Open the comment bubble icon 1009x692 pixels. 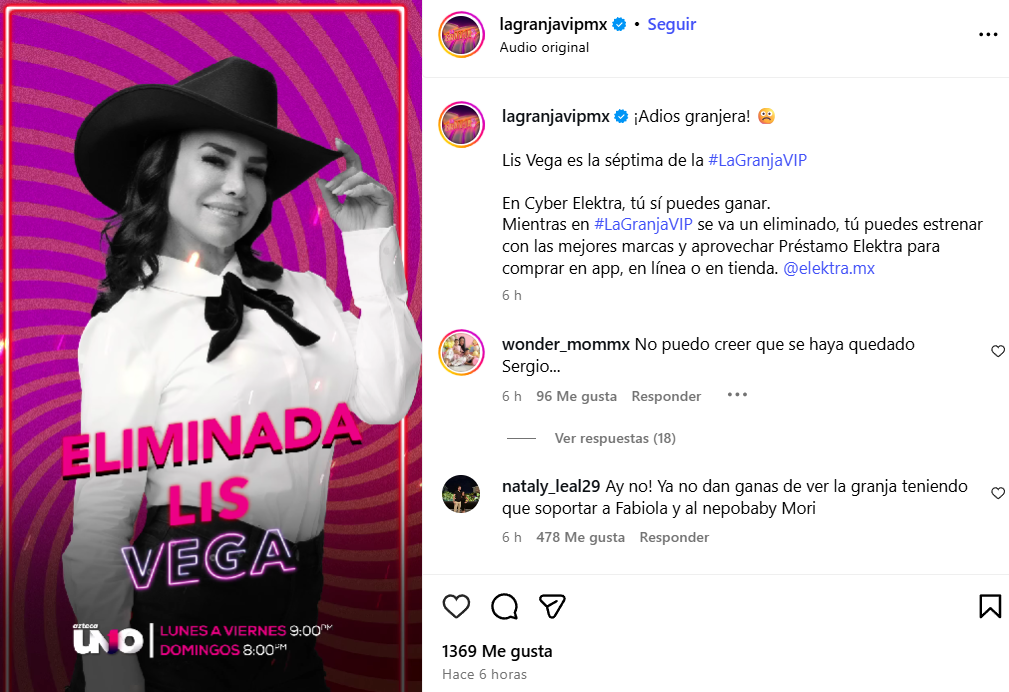pos(504,606)
